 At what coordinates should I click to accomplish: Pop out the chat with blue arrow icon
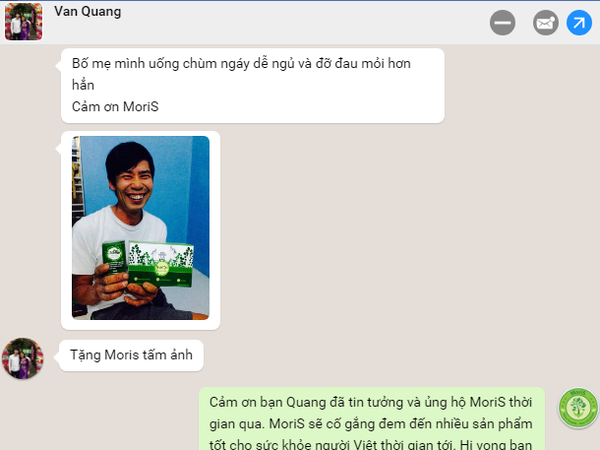point(579,23)
